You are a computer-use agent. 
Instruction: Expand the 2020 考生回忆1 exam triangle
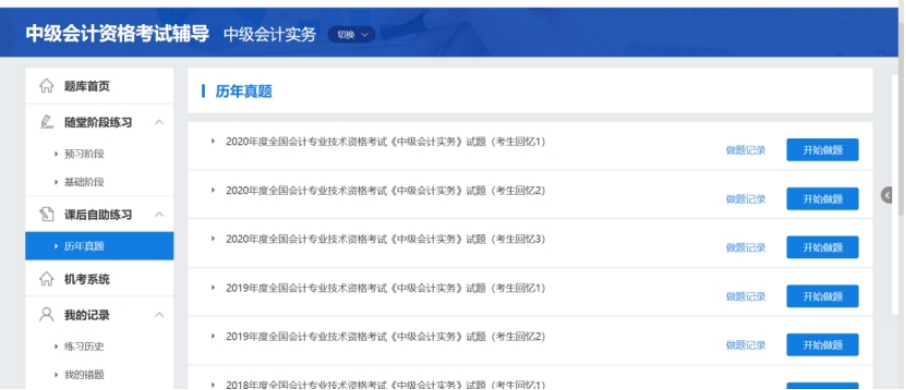213,141
